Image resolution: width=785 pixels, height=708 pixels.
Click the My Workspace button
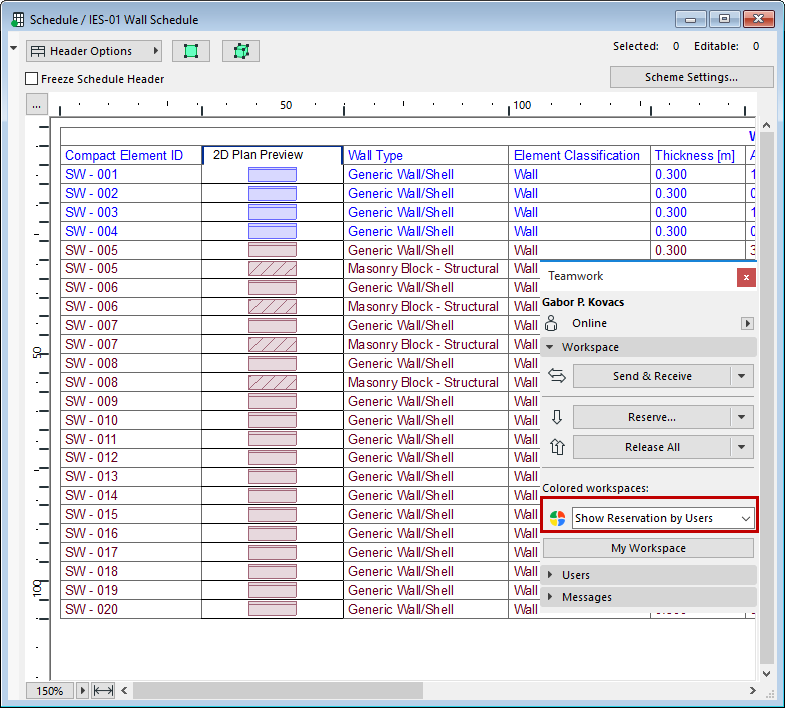648,548
